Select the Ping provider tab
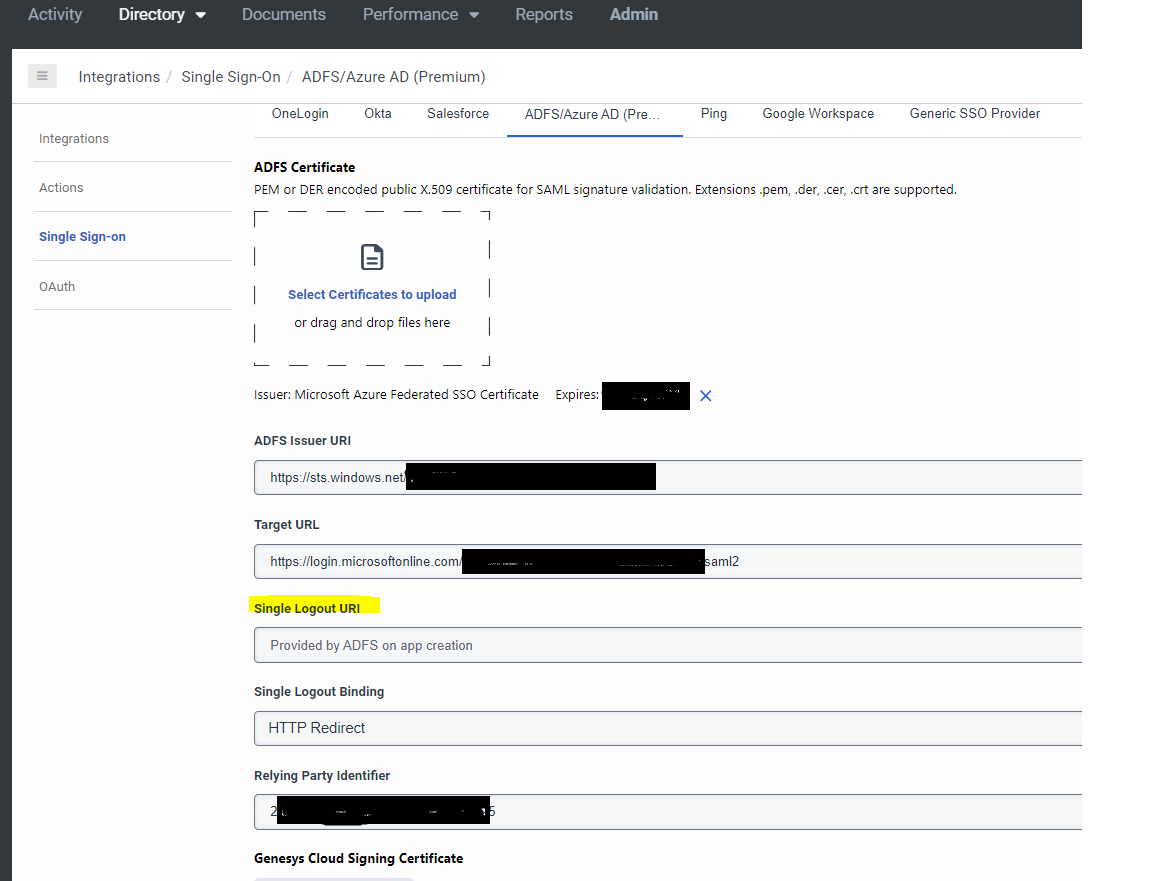The width and height of the screenshot is (1153, 881). pyautogui.click(x=714, y=114)
